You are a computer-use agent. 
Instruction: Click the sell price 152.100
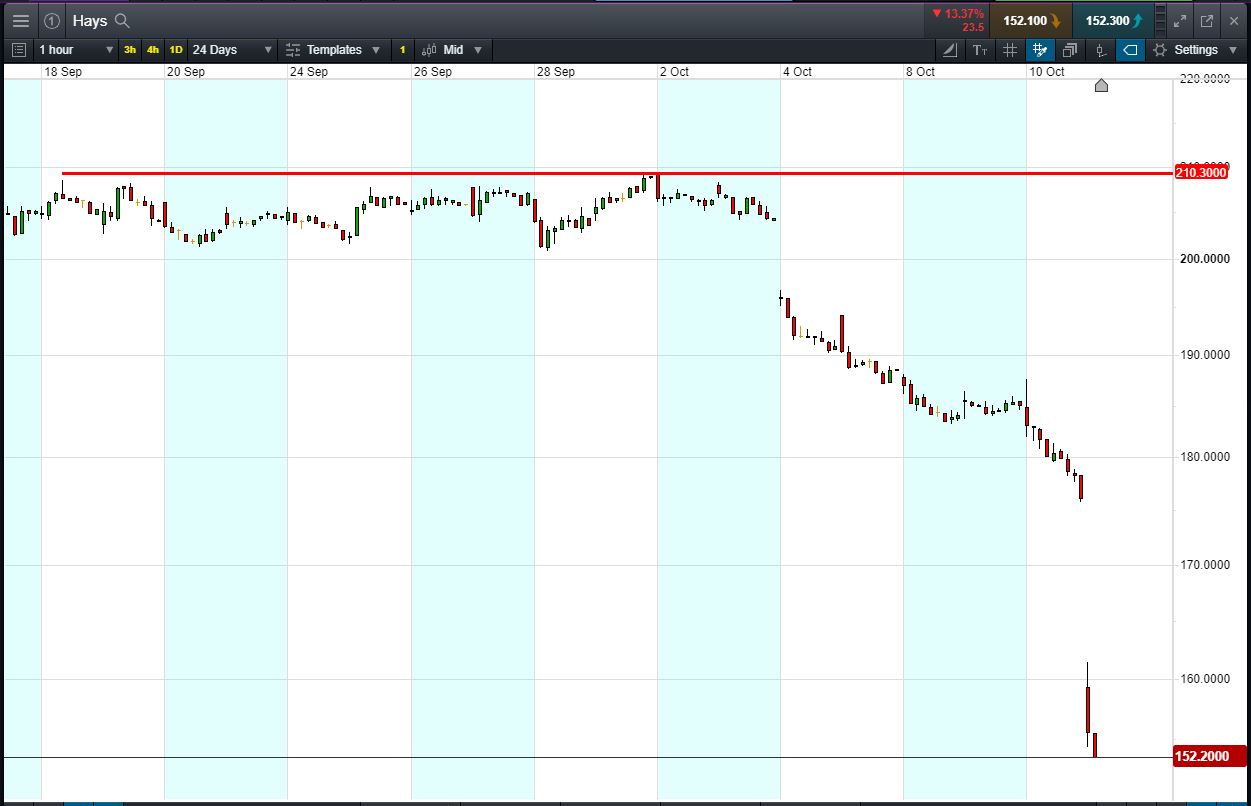tap(1031, 20)
